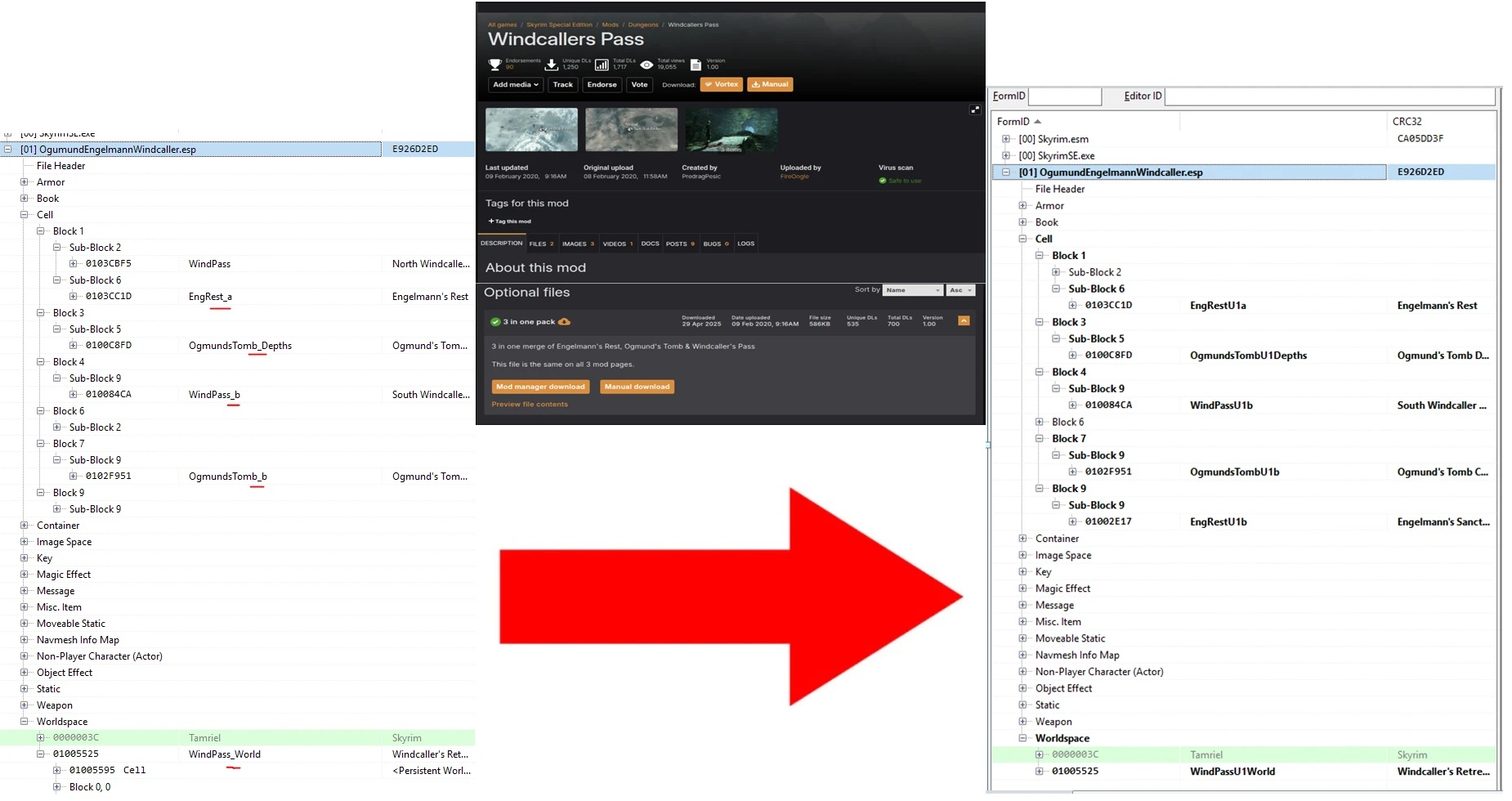1512x801 pixels.
Task: Select File Header in left tree
Action: coord(60,166)
